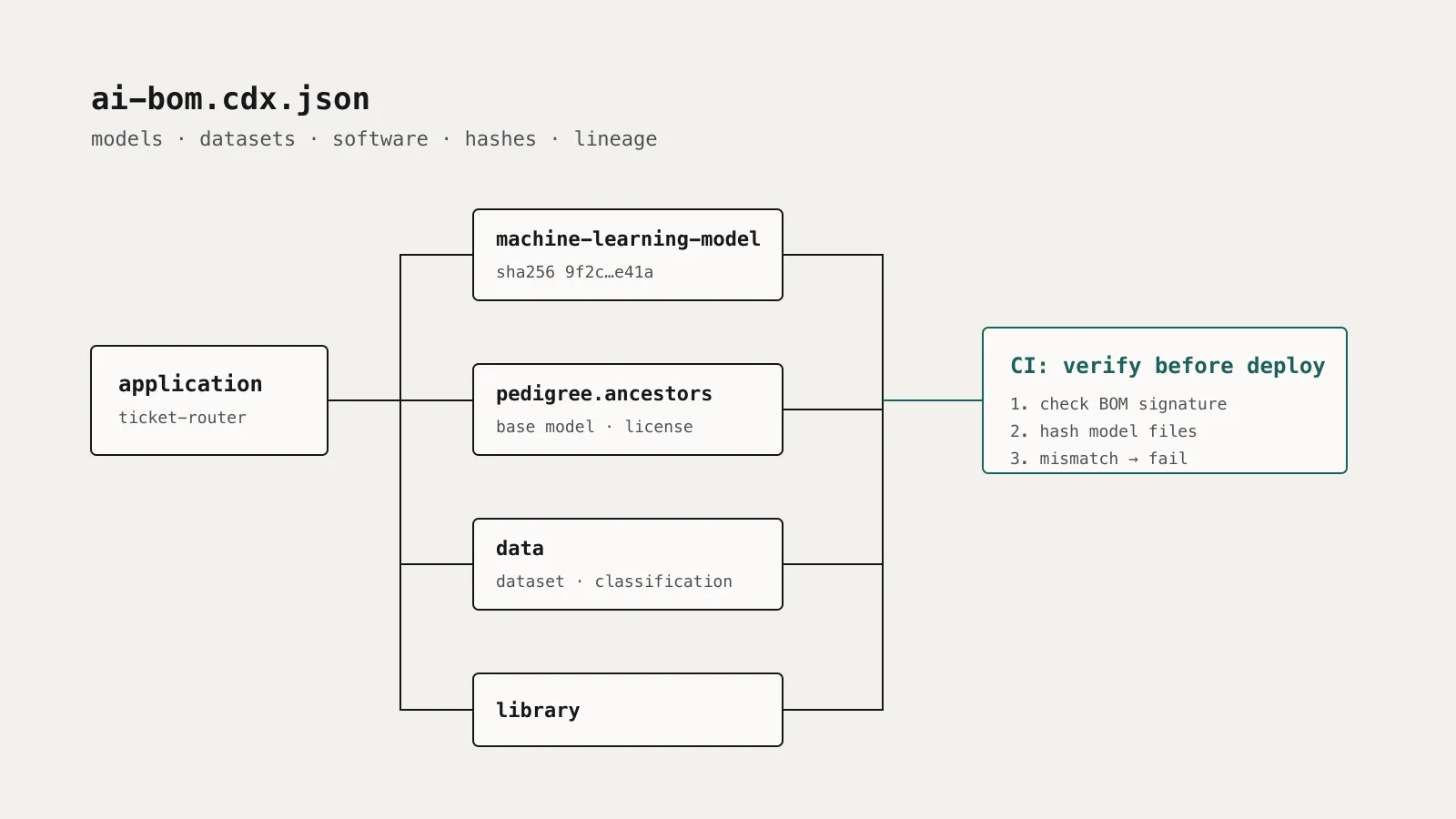This screenshot has height=819, width=1456.
Task: Click the 'dataset · classification' line
Action: pos(614,581)
